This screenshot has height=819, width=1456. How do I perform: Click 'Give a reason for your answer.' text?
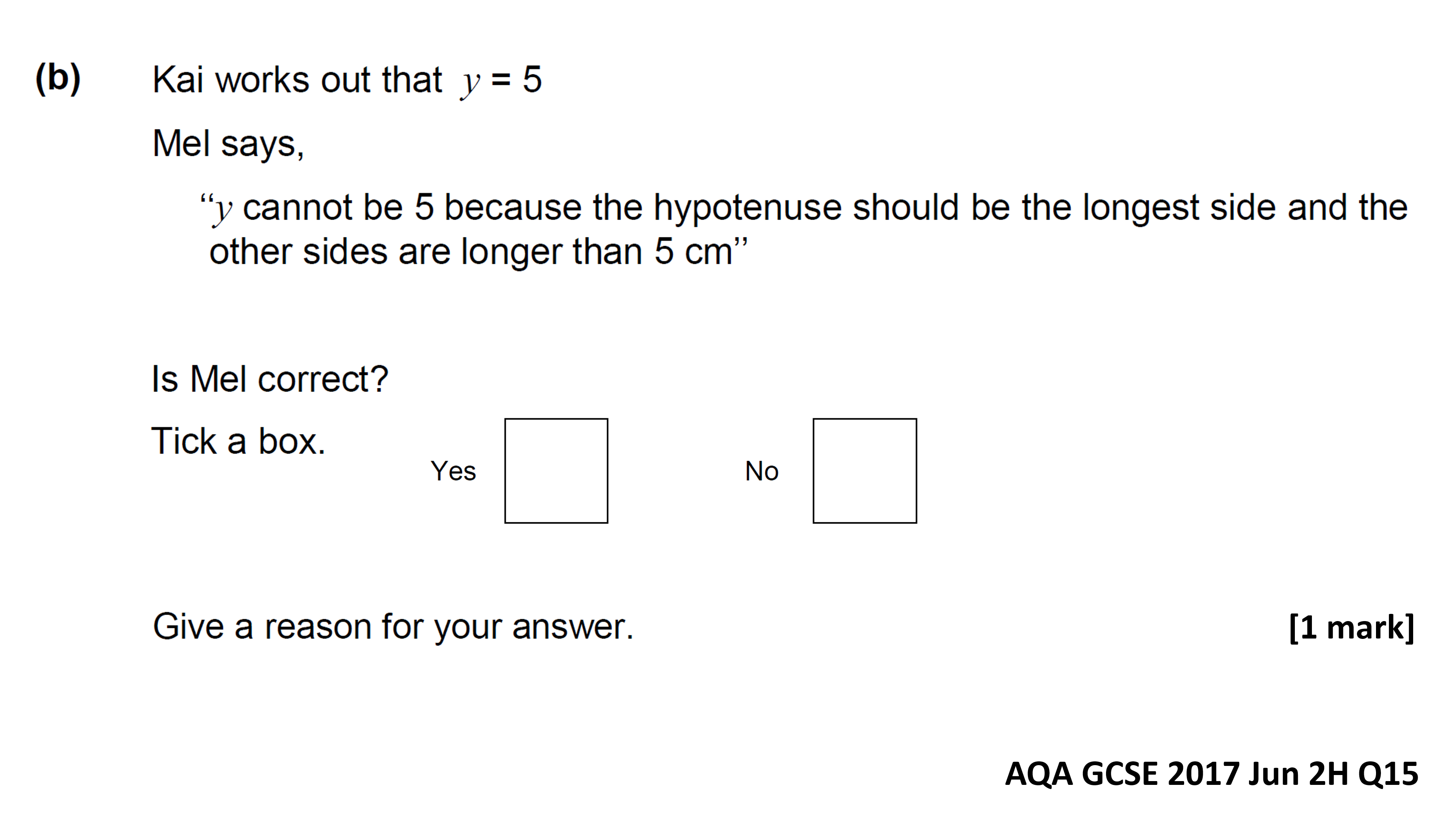pyautogui.click(x=394, y=628)
